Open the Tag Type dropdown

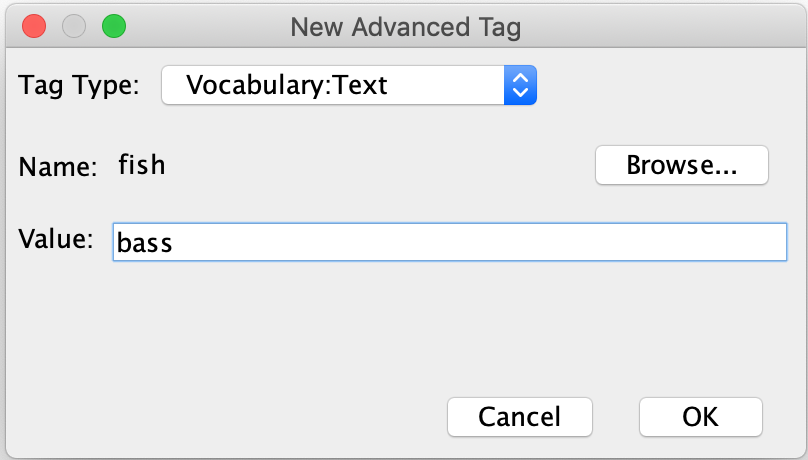pyautogui.click(x=348, y=86)
